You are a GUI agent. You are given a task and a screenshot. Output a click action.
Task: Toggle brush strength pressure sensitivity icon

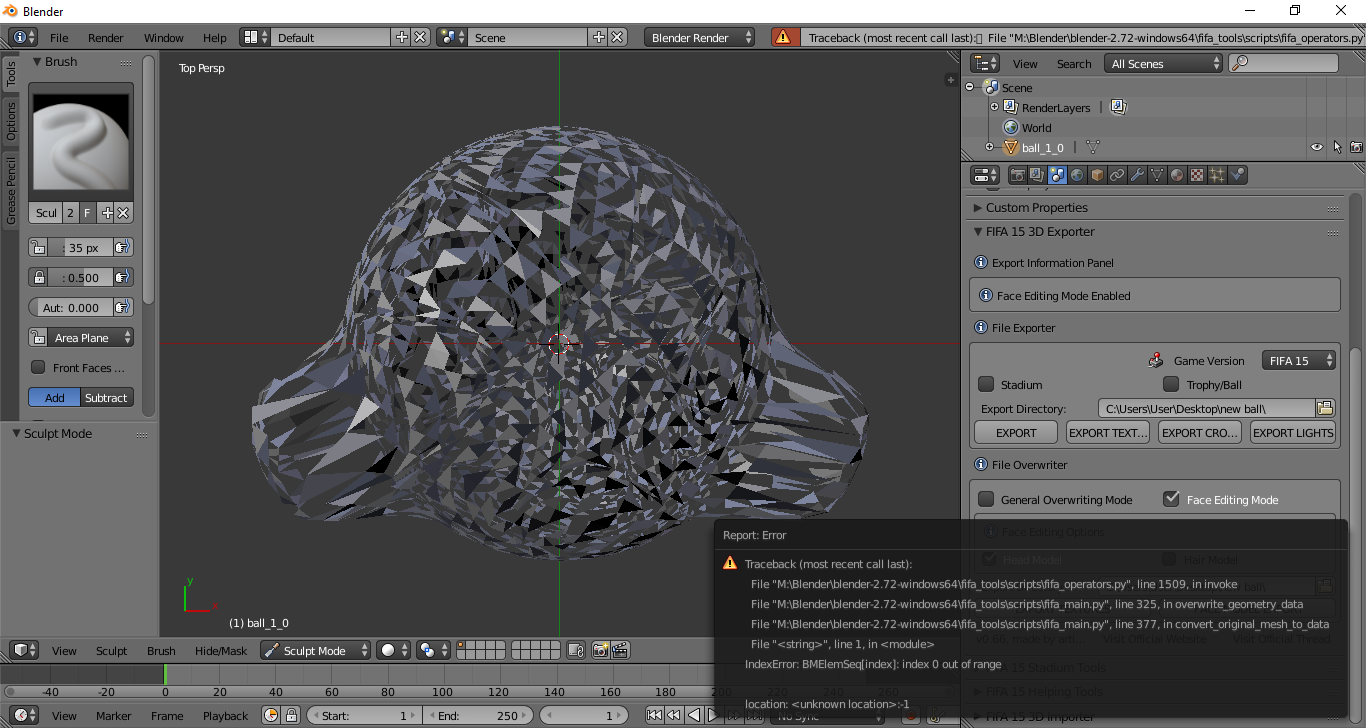123,277
